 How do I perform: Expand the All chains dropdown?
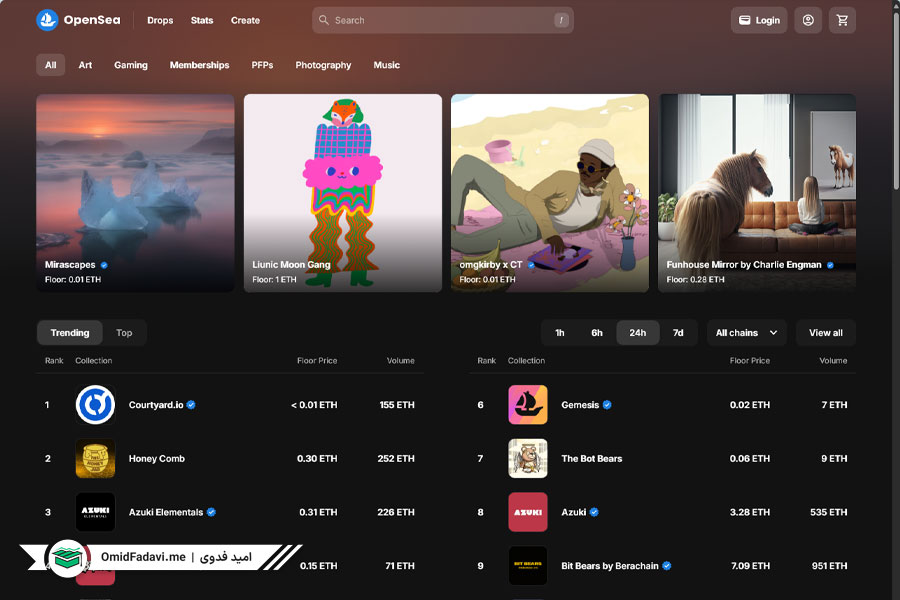coord(746,332)
